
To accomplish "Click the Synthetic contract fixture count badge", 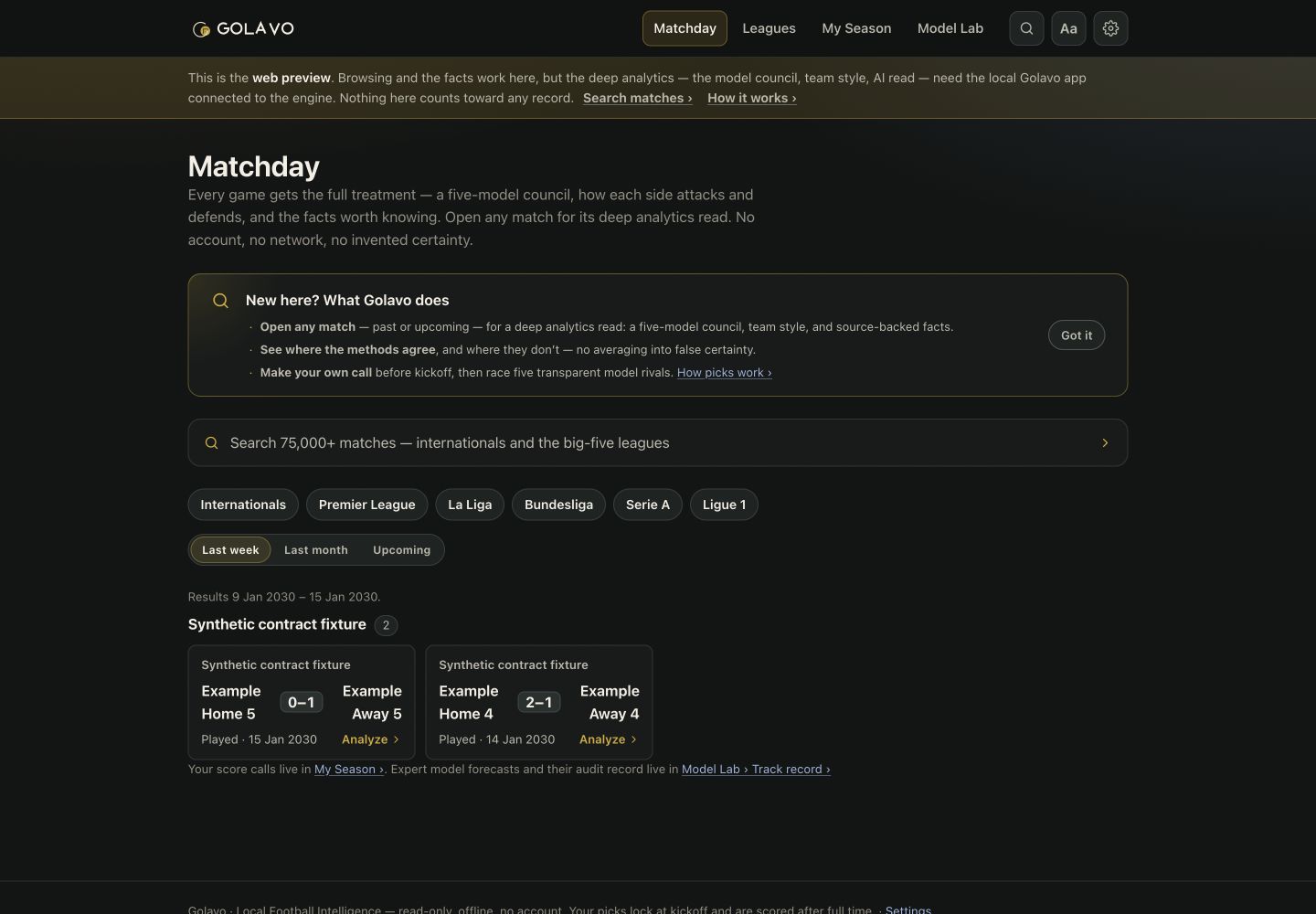I will 386,625.
